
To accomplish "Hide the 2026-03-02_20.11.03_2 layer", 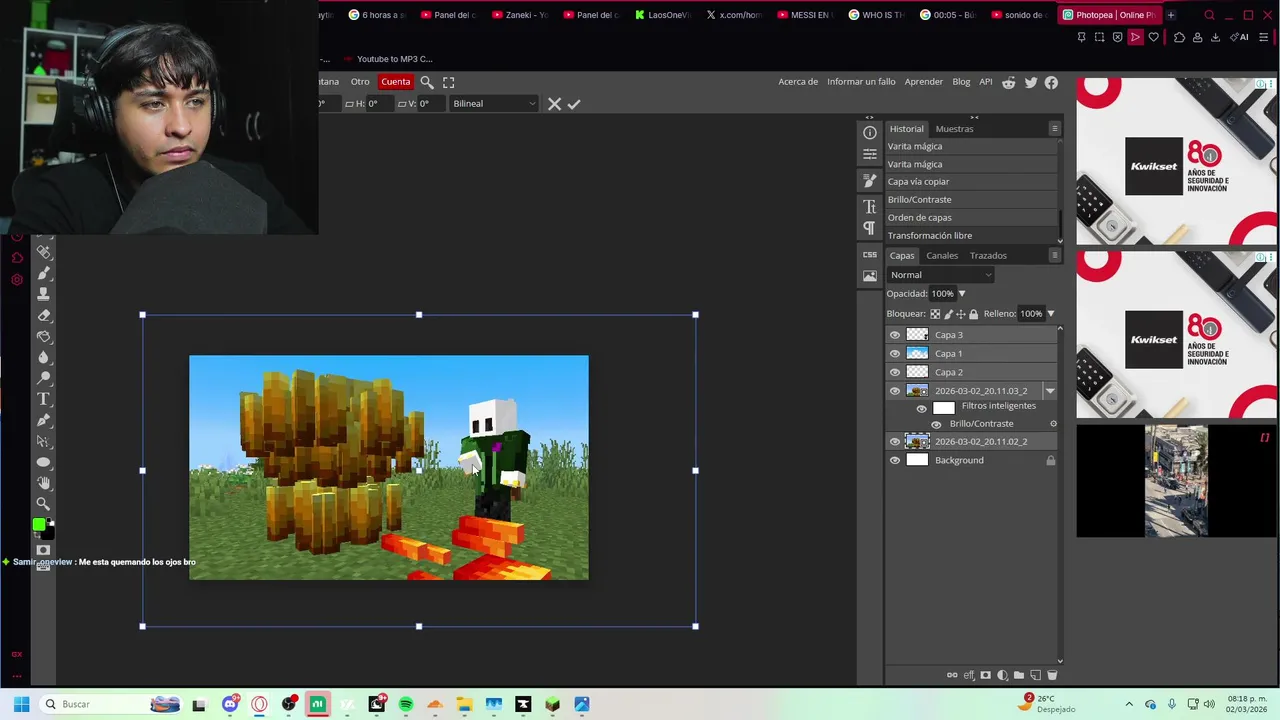I will tap(895, 391).
